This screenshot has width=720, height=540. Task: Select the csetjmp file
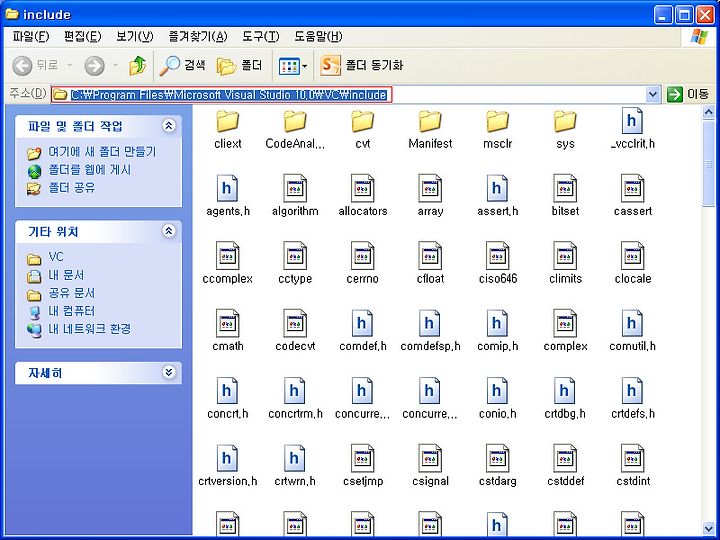coord(363,467)
